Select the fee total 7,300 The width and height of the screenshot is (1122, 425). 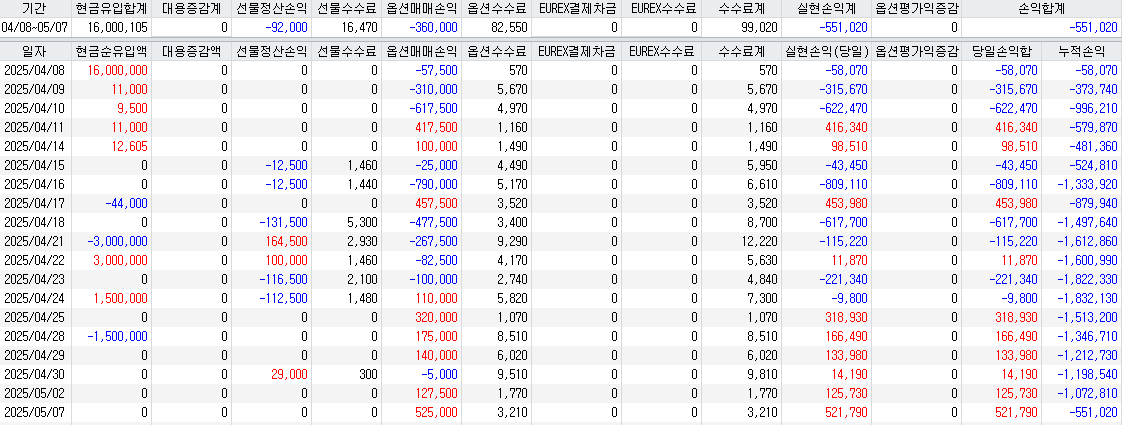pos(764,298)
